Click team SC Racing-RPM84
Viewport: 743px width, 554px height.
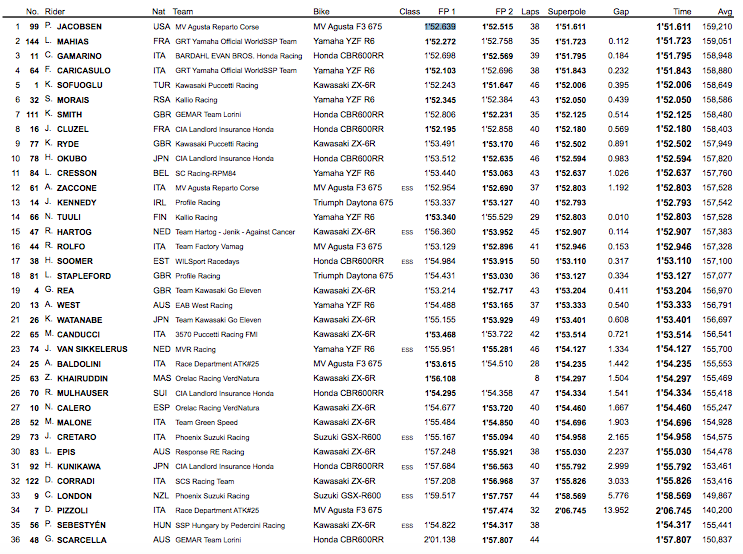[206, 174]
